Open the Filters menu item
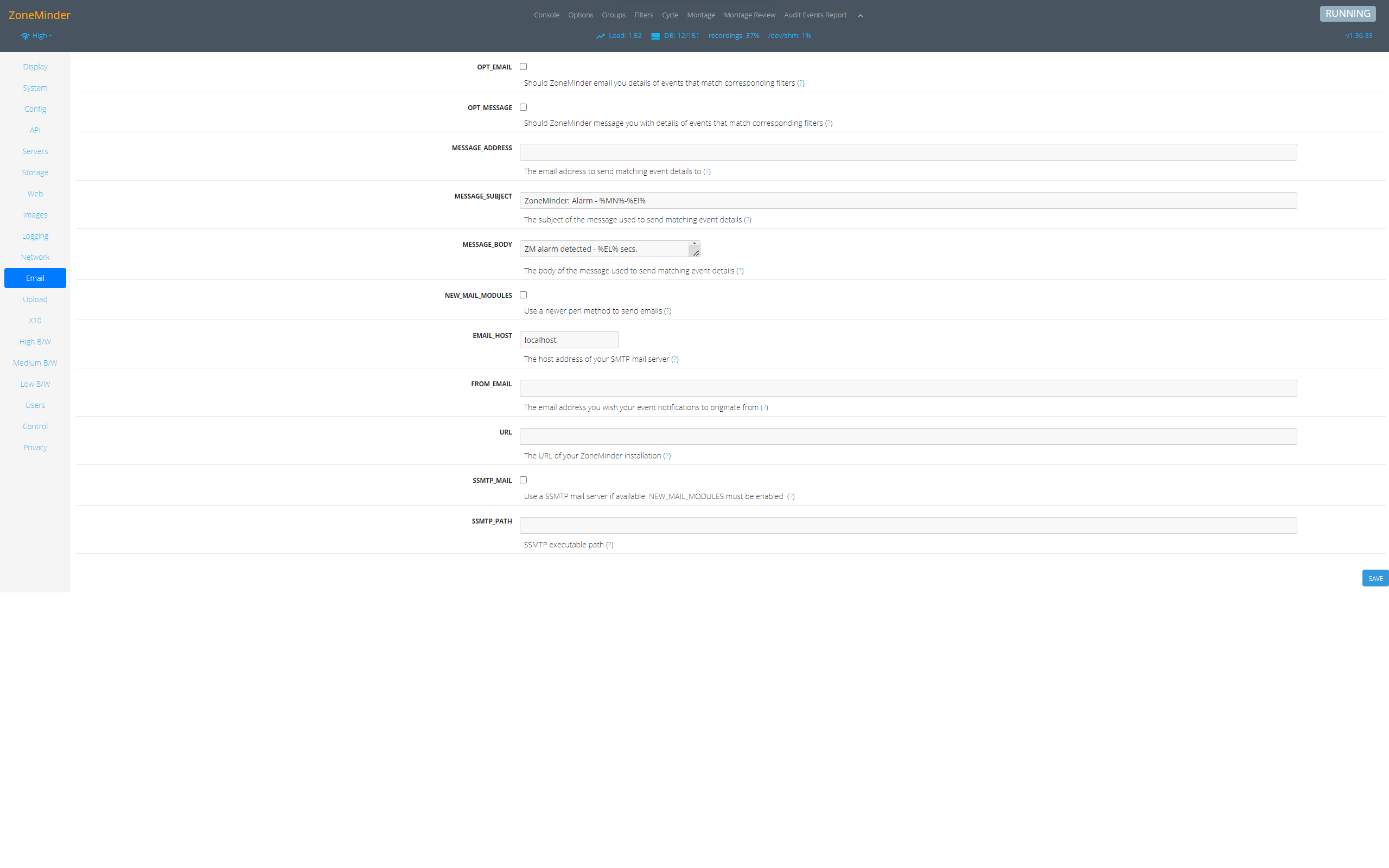Screen dimensions: 1389x868 643,15
